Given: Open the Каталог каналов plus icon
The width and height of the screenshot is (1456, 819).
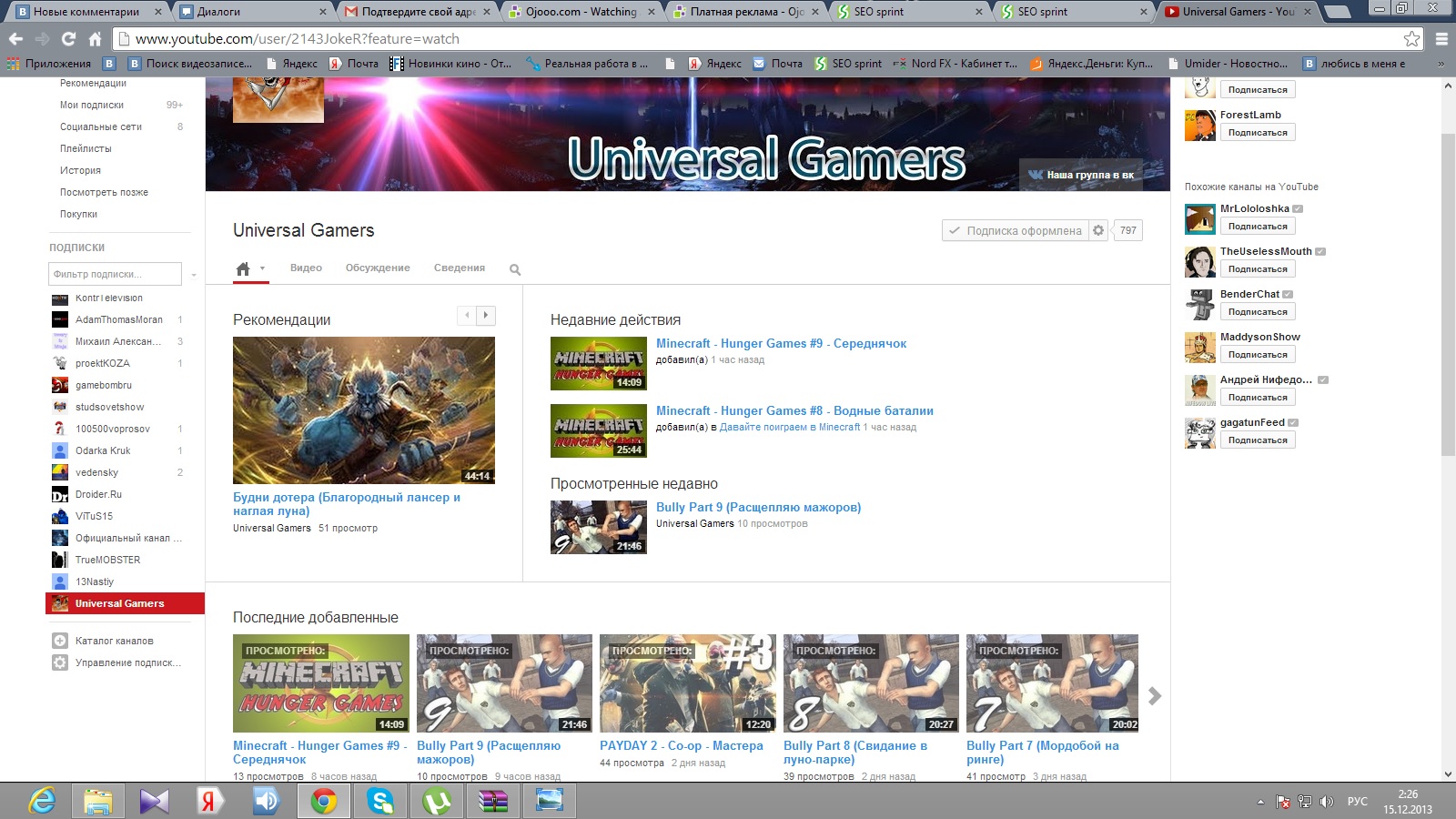Looking at the screenshot, I should click(x=60, y=641).
